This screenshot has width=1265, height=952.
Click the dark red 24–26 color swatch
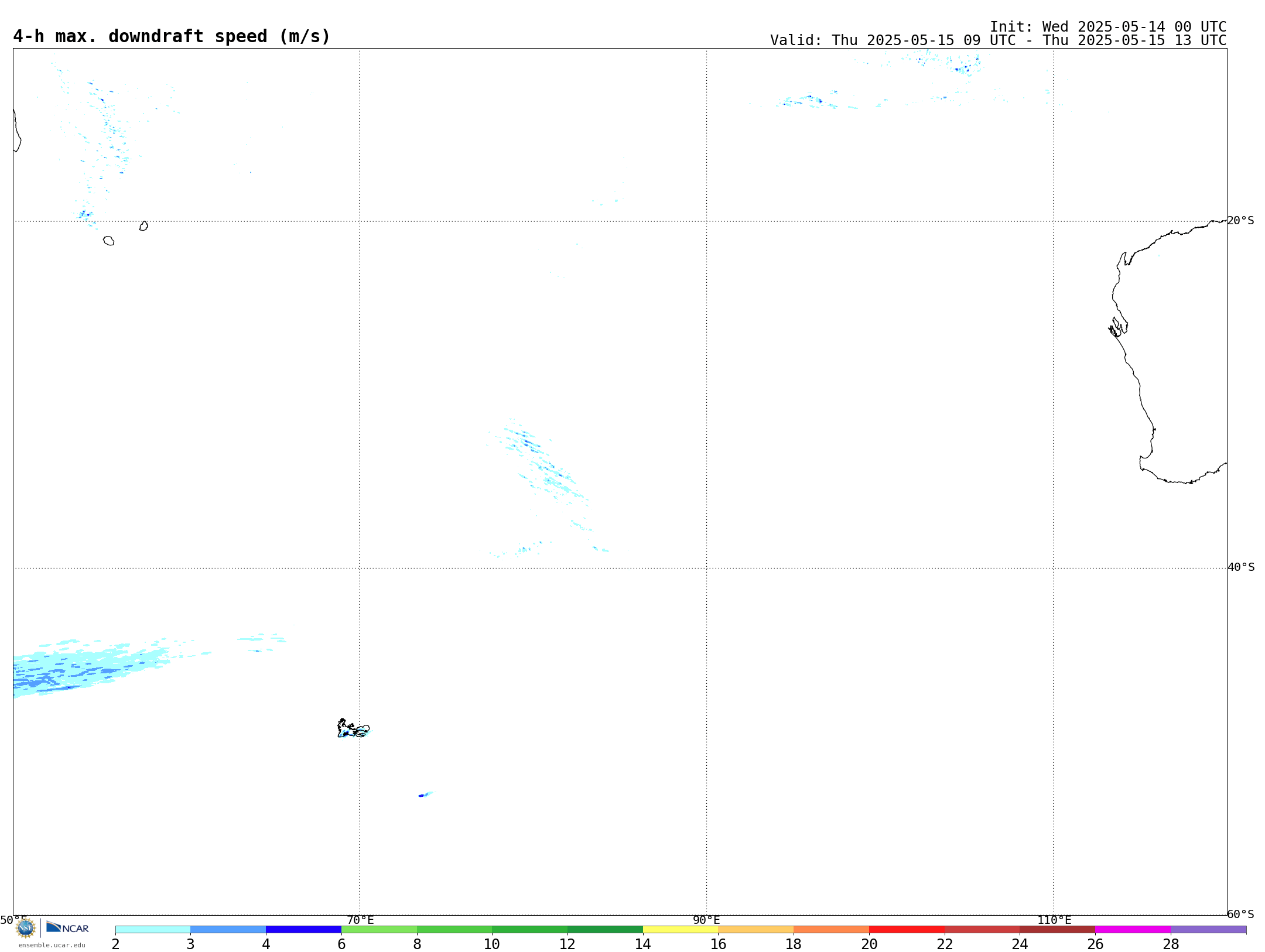[x=1058, y=930]
